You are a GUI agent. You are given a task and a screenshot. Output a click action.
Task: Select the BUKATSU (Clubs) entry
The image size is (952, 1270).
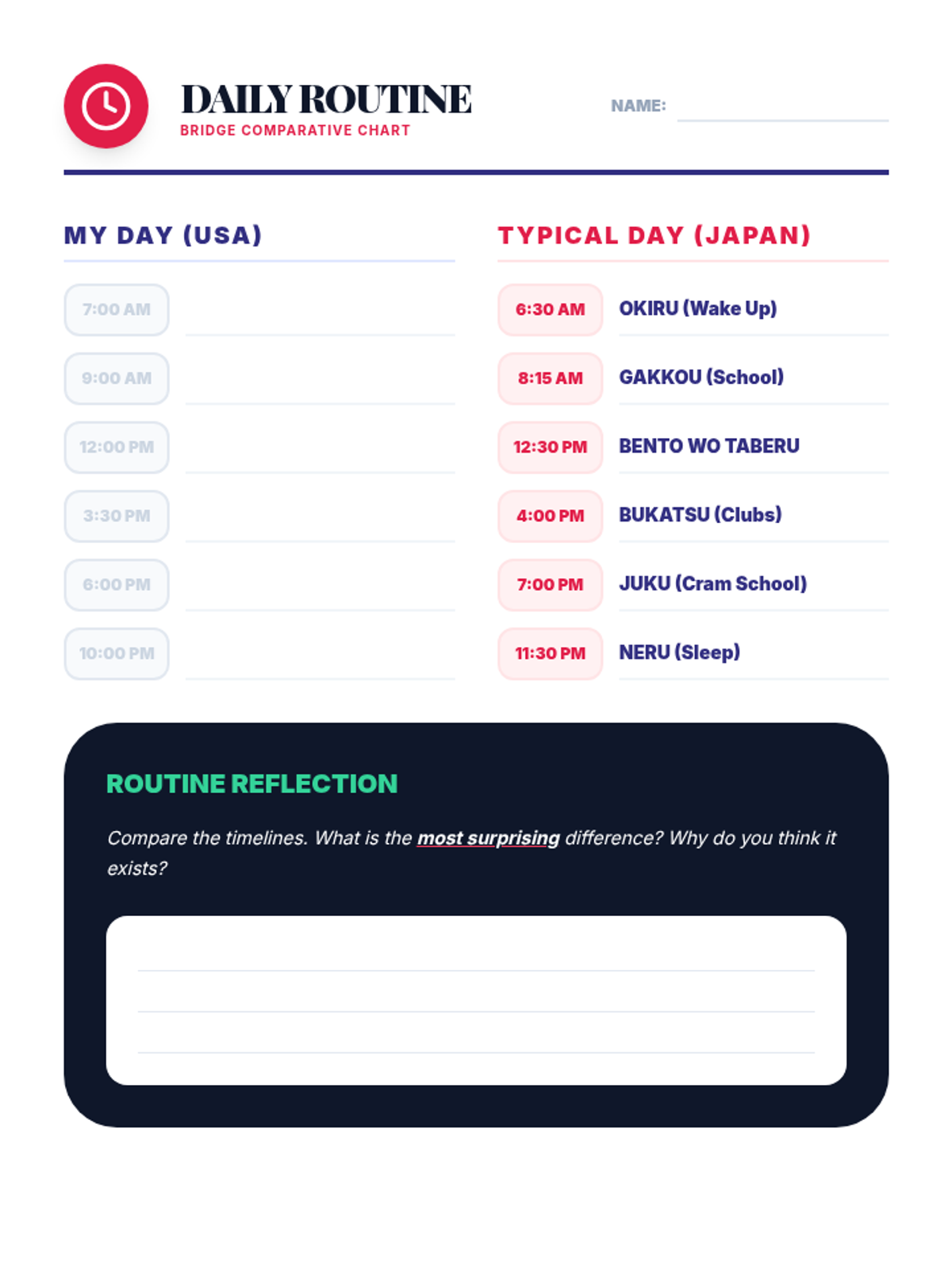(700, 514)
